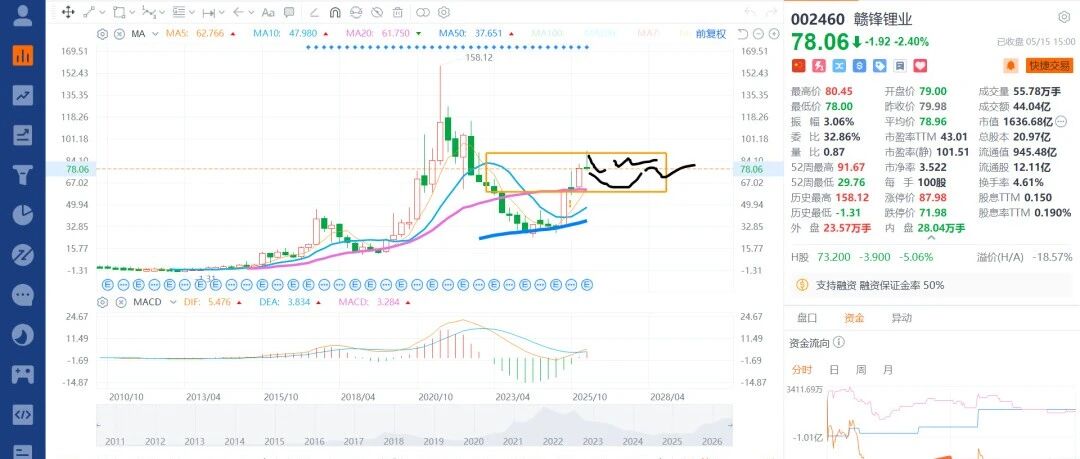Expand the MA indicator dropdown arrow
The width and height of the screenshot is (1080, 459).
click(x=155, y=34)
